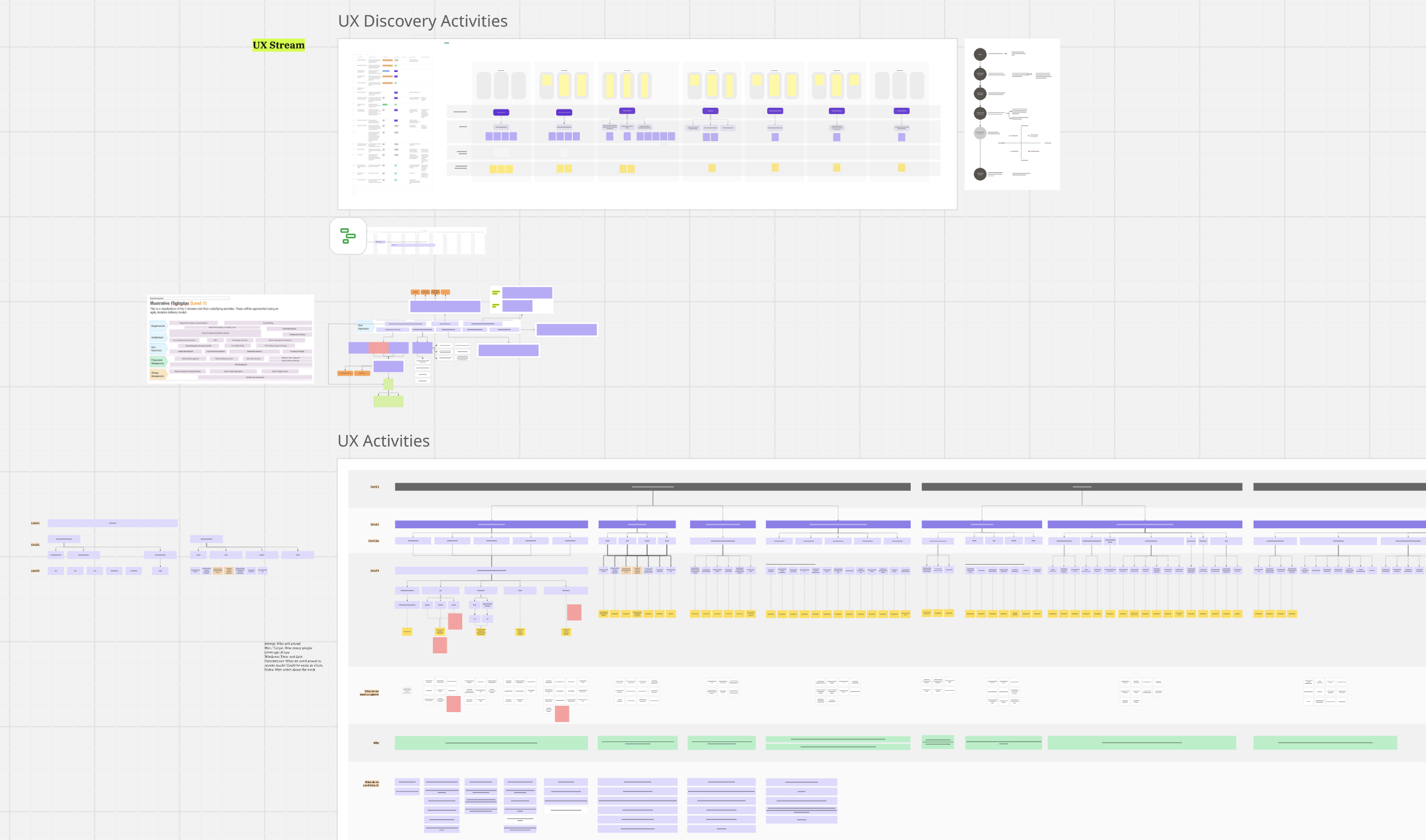Click the green Programme Management chevron

pyautogui.click(x=158, y=361)
